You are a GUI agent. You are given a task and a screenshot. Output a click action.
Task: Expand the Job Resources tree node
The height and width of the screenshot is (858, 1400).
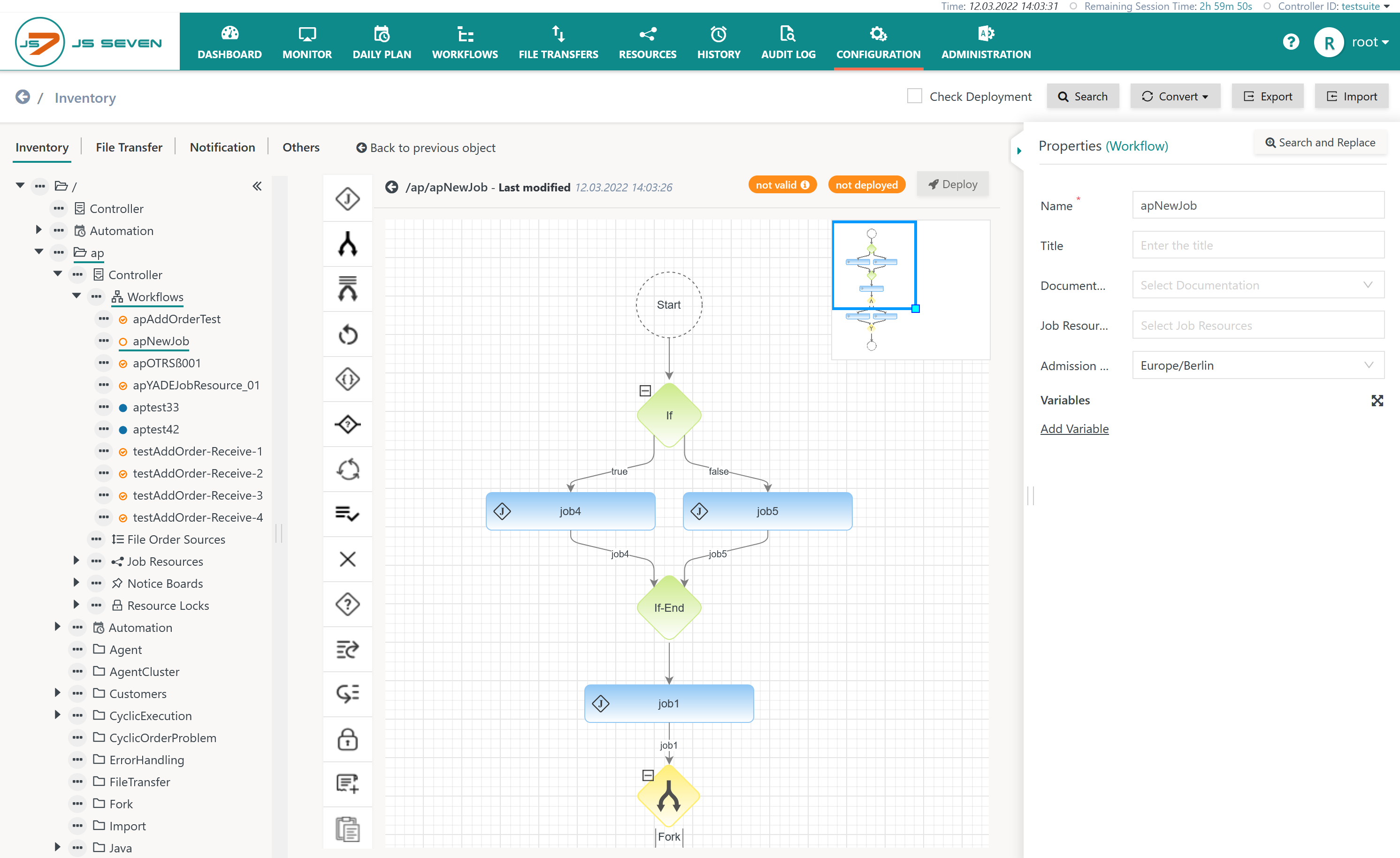tap(76, 561)
